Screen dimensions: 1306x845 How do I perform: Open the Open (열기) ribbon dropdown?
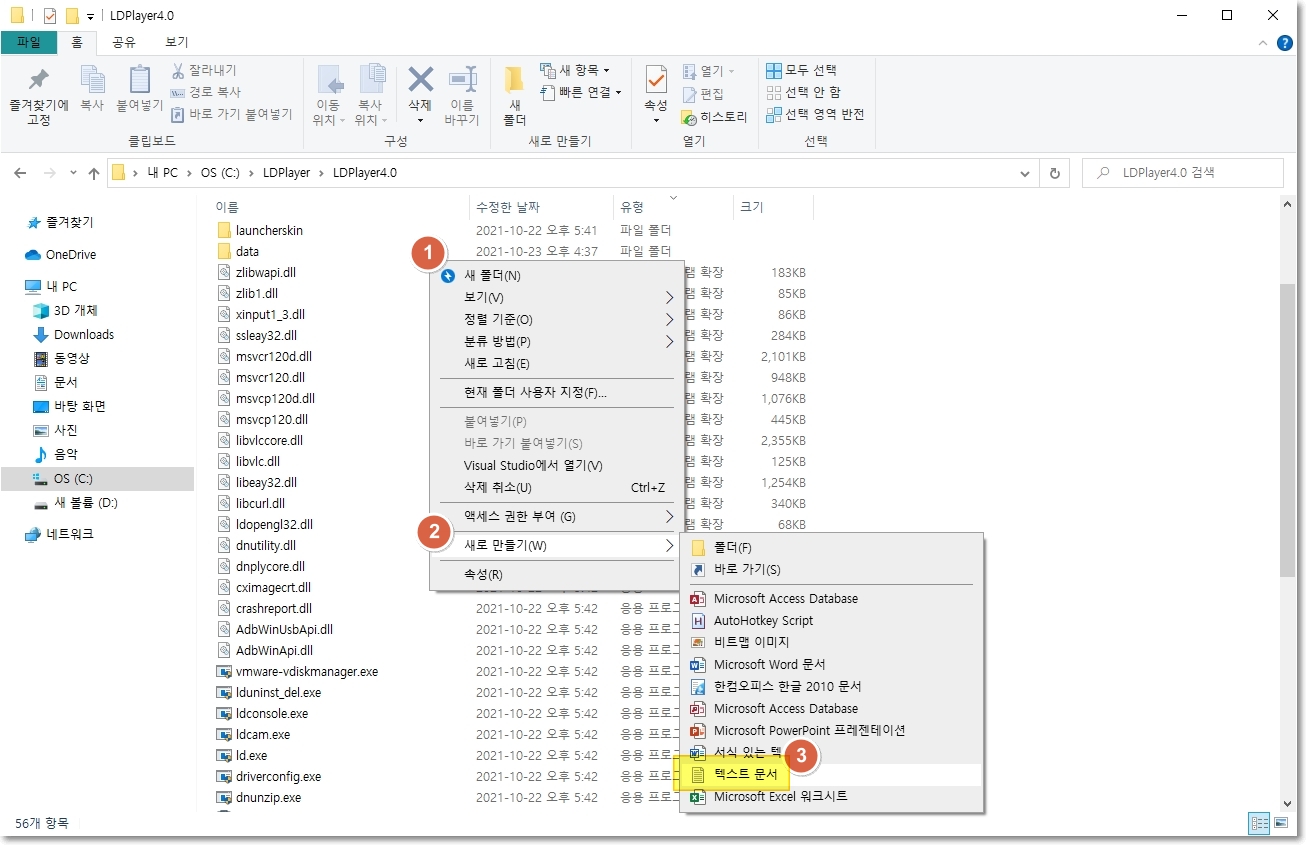click(x=708, y=71)
